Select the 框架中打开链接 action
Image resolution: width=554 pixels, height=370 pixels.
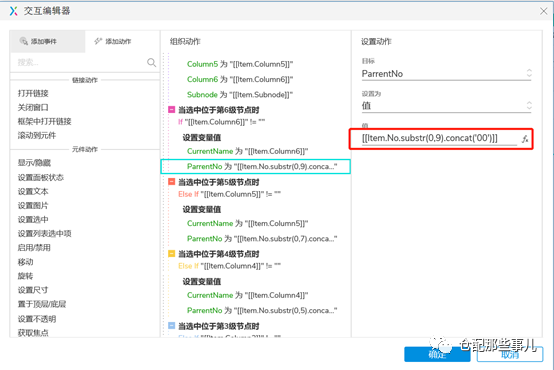click(x=45, y=122)
